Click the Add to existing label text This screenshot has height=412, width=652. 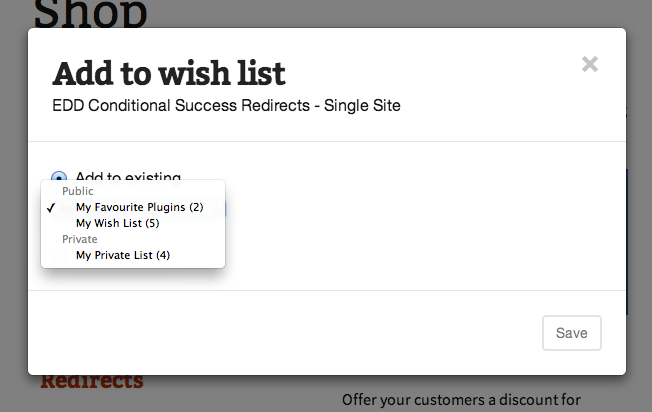point(128,176)
